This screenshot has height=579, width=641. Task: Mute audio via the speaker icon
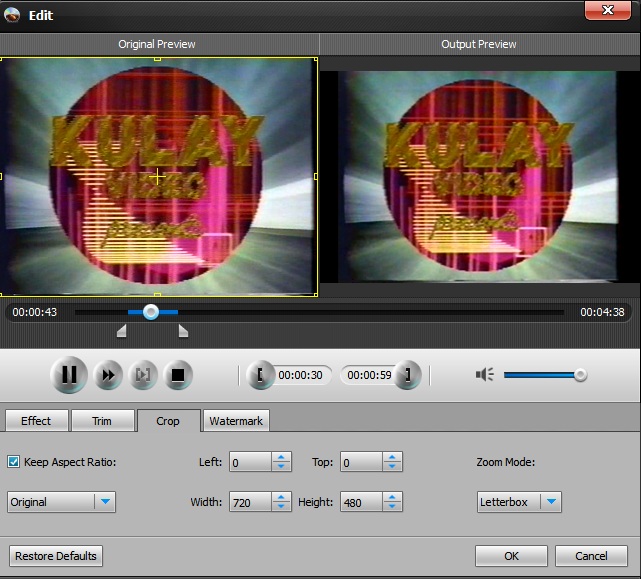(x=485, y=375)
